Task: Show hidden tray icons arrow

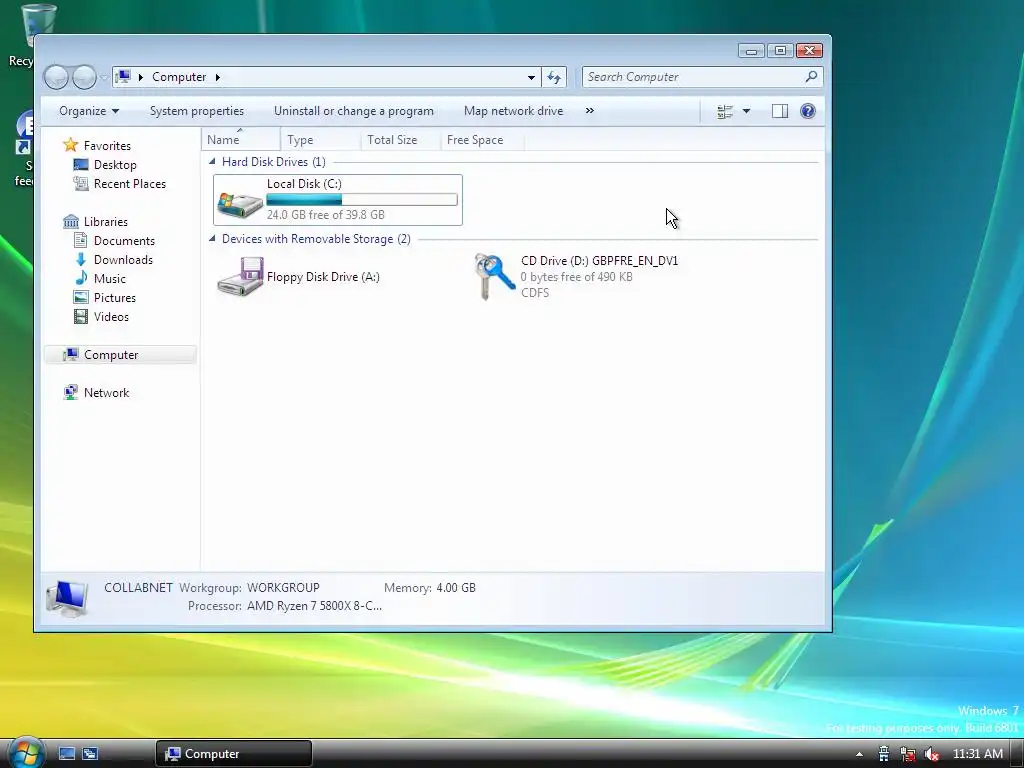Action: (x=859, y=754)
